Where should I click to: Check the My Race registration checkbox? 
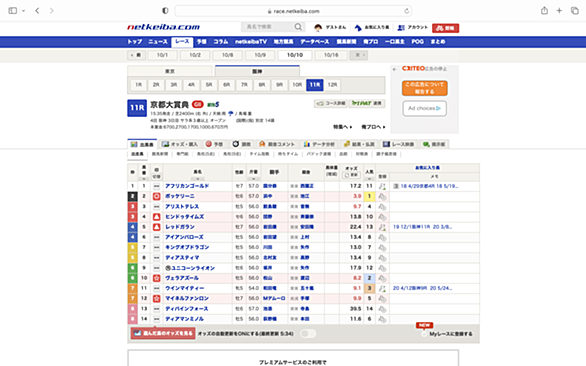coord(424,334)
